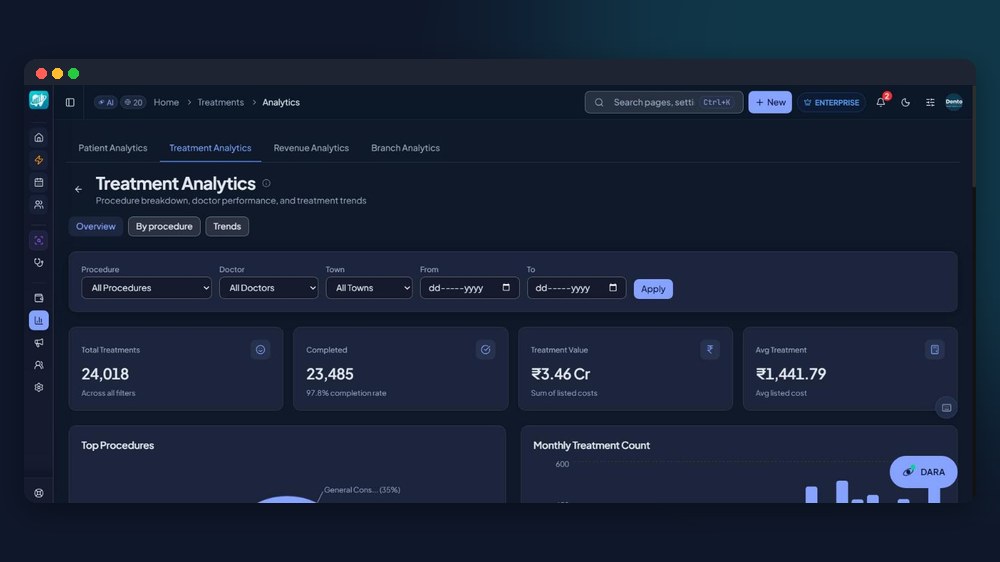Image resolution: width=1000 pixels, height=562 pixels.
Task: Open the All Doctors dropdown
Action: pos(268,288)
